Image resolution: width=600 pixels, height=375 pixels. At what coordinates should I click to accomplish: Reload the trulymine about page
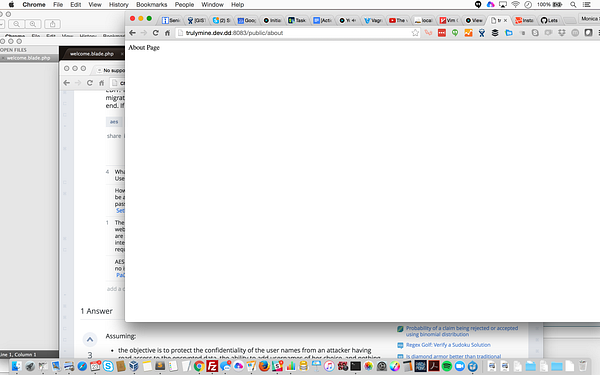pos(155,33)
